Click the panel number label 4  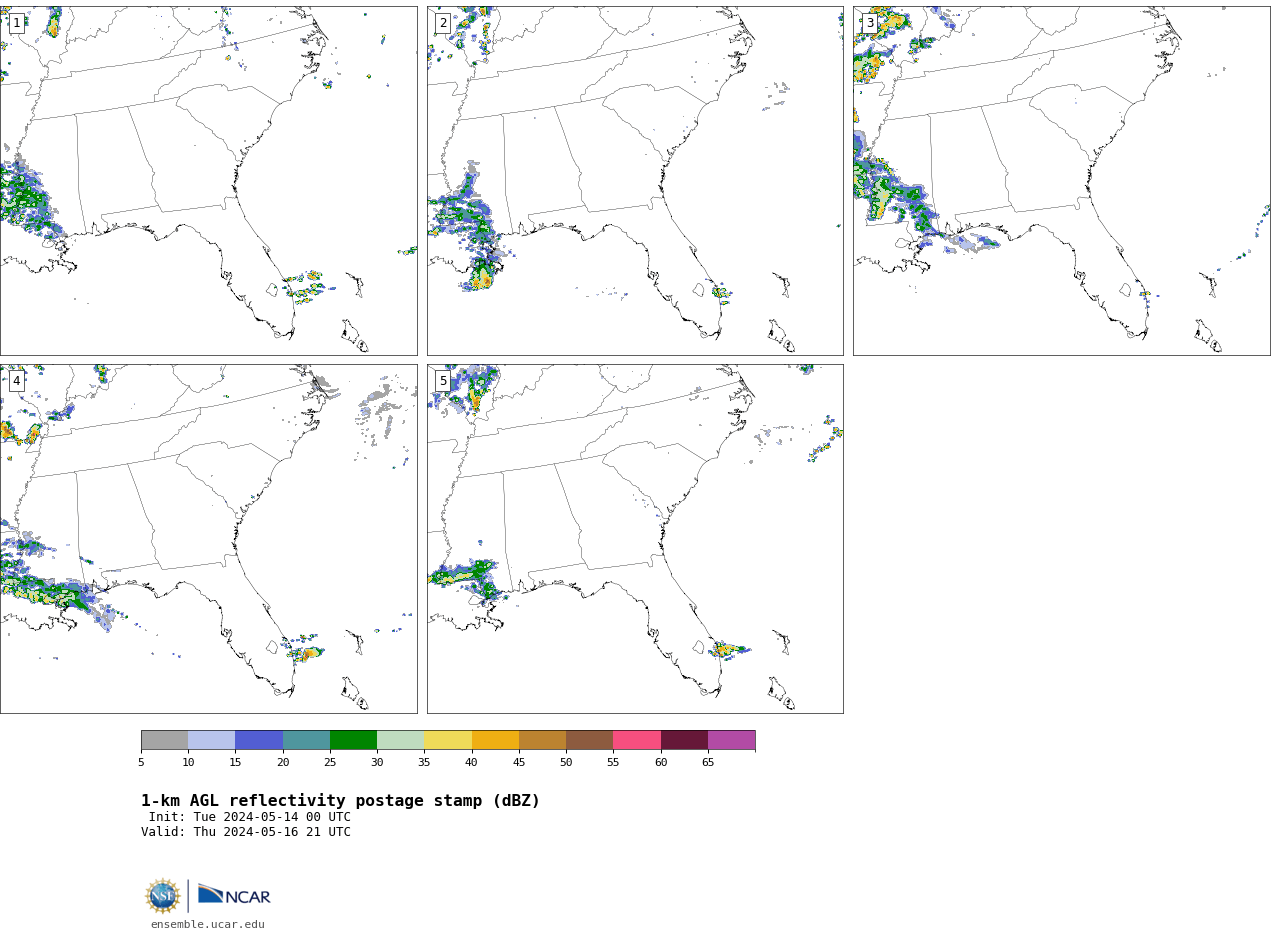16,381
